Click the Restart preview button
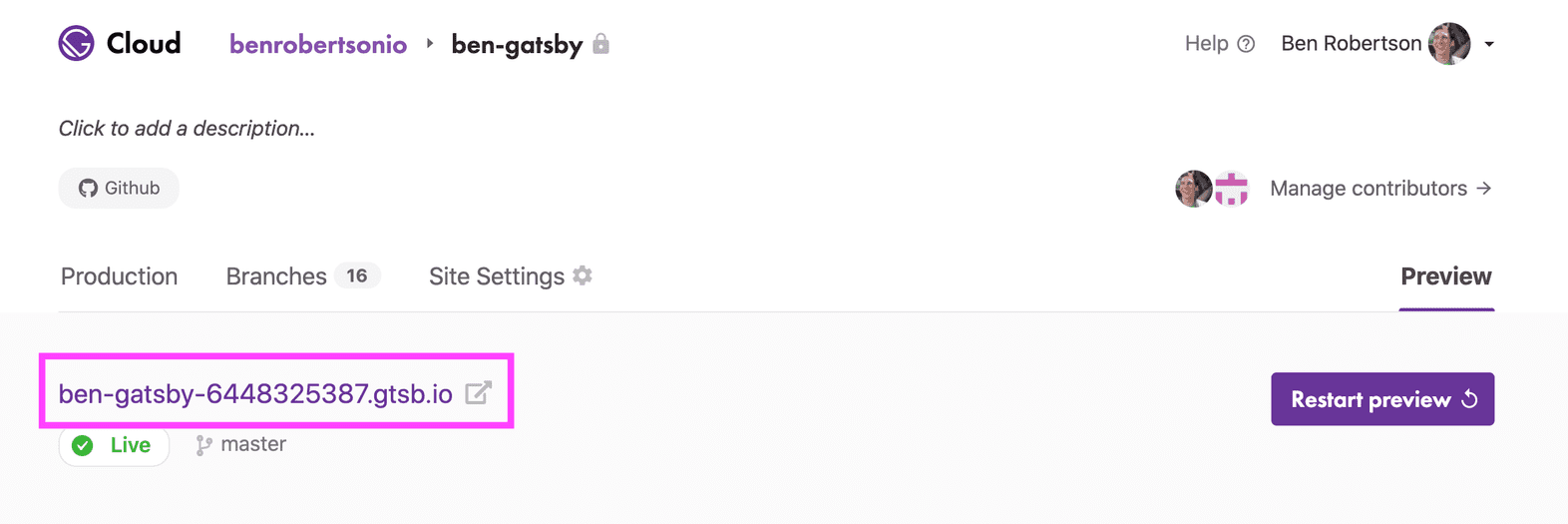The image size is (1568, 524). [1382, 399]
